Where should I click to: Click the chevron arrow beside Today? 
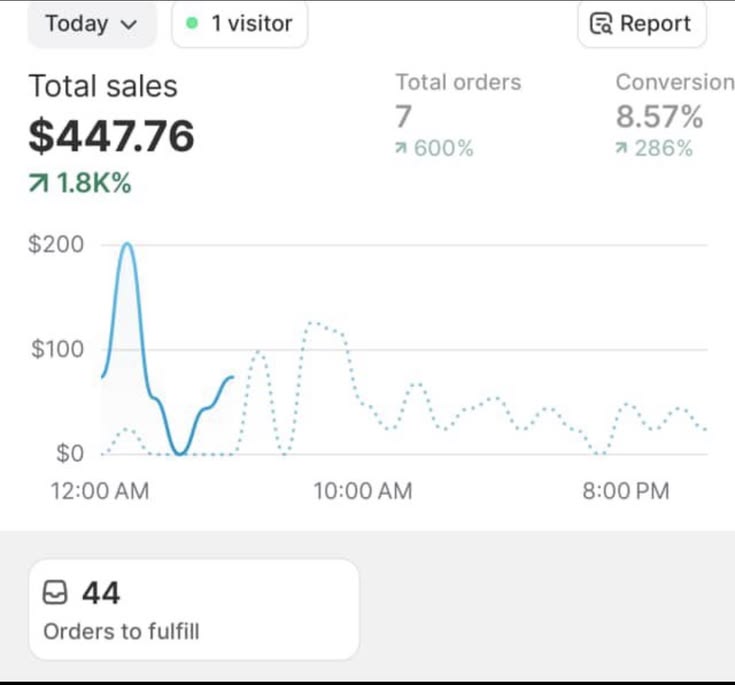point(128,24)
